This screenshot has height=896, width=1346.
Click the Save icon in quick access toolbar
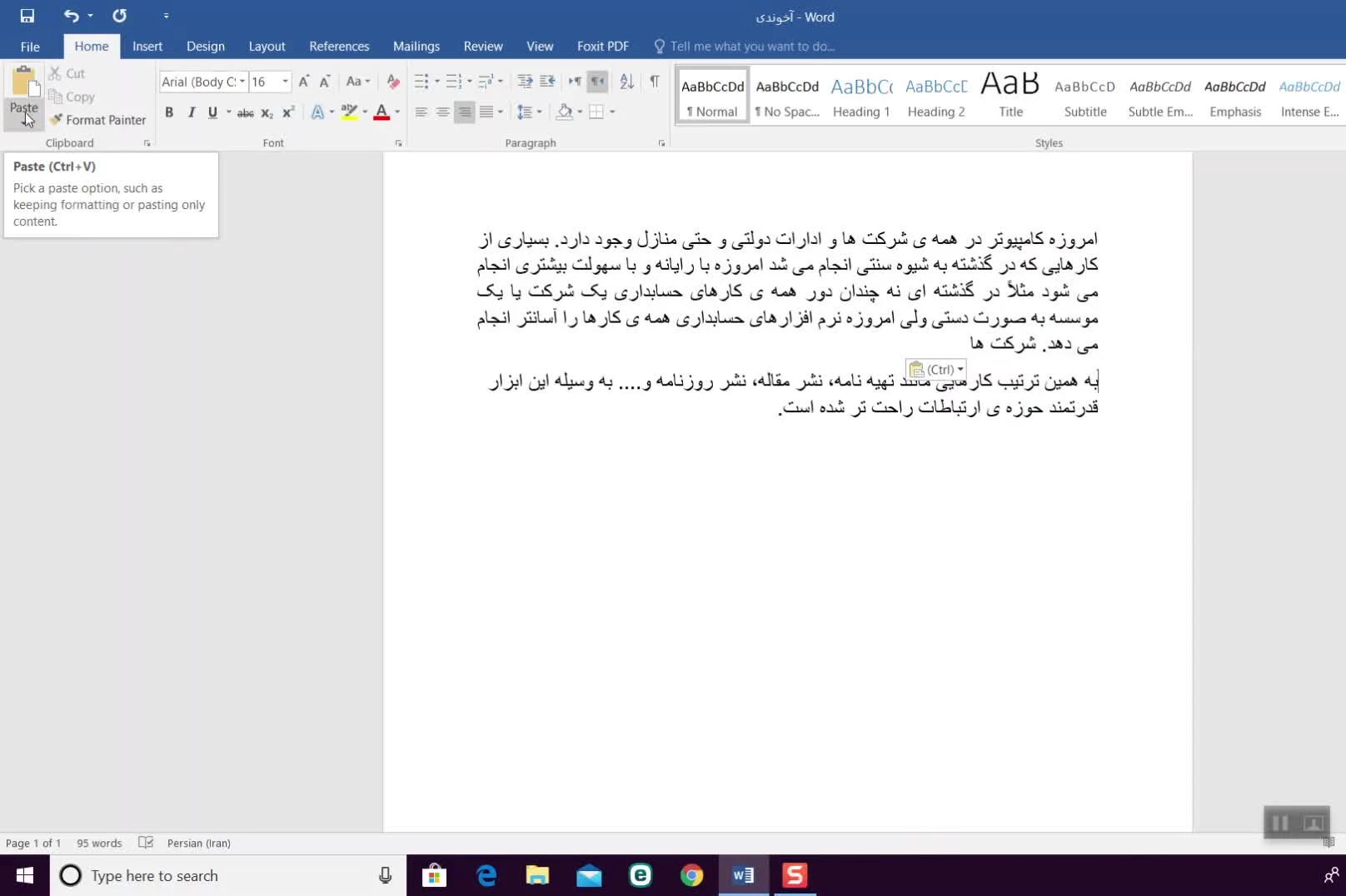click(x=27, y=16)
